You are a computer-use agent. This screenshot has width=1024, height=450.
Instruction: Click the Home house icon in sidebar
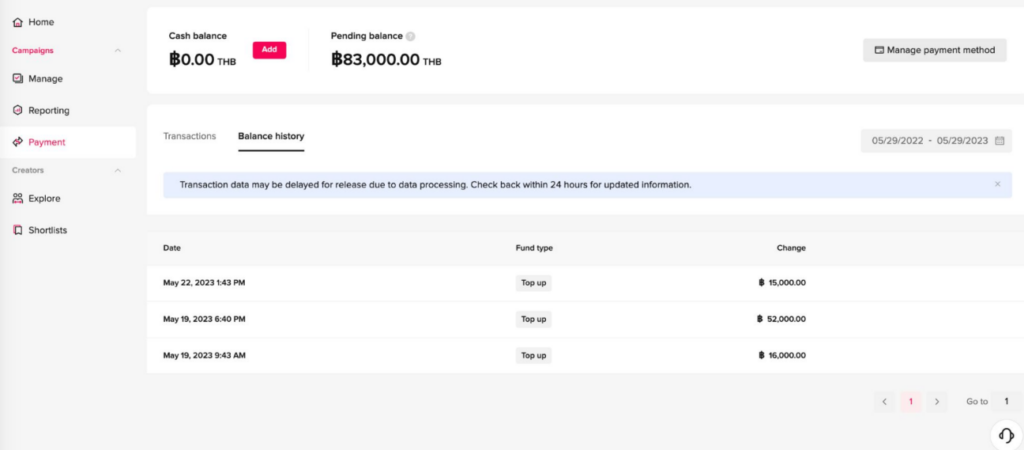(x=18, y=22)
